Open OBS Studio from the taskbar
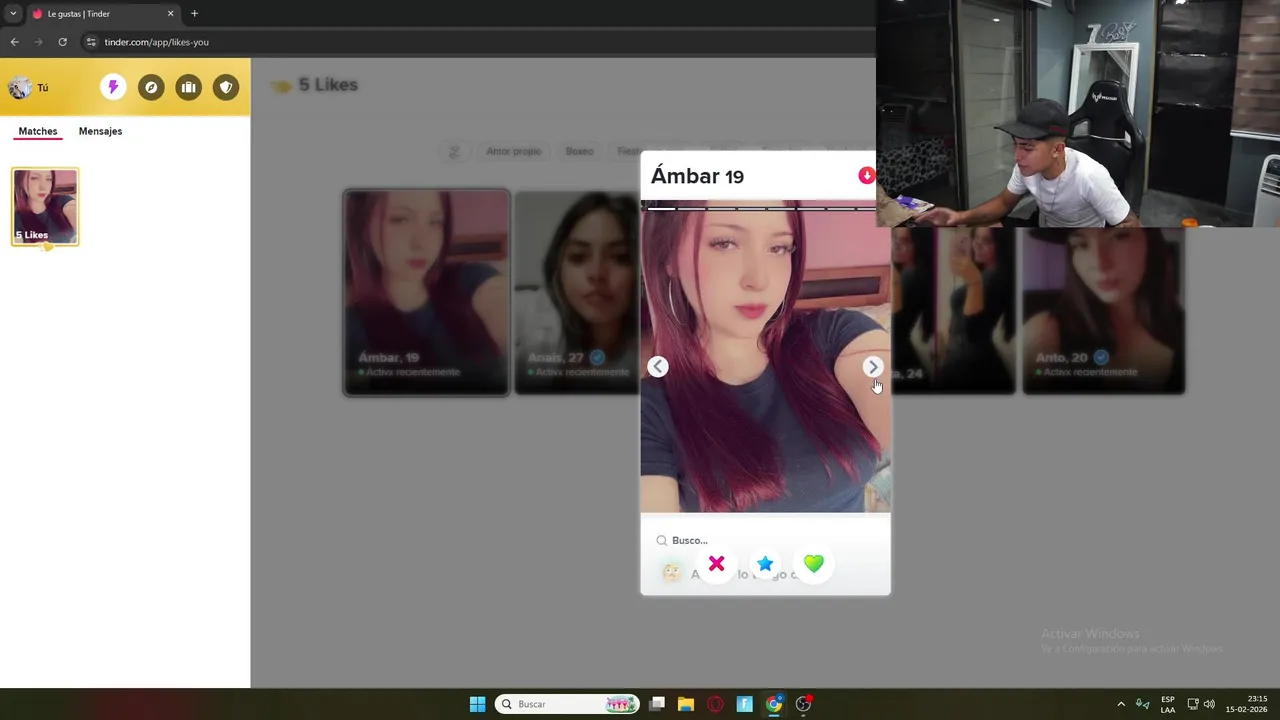Viewport: 1280px width, 720px height. (x=803, y=704)
